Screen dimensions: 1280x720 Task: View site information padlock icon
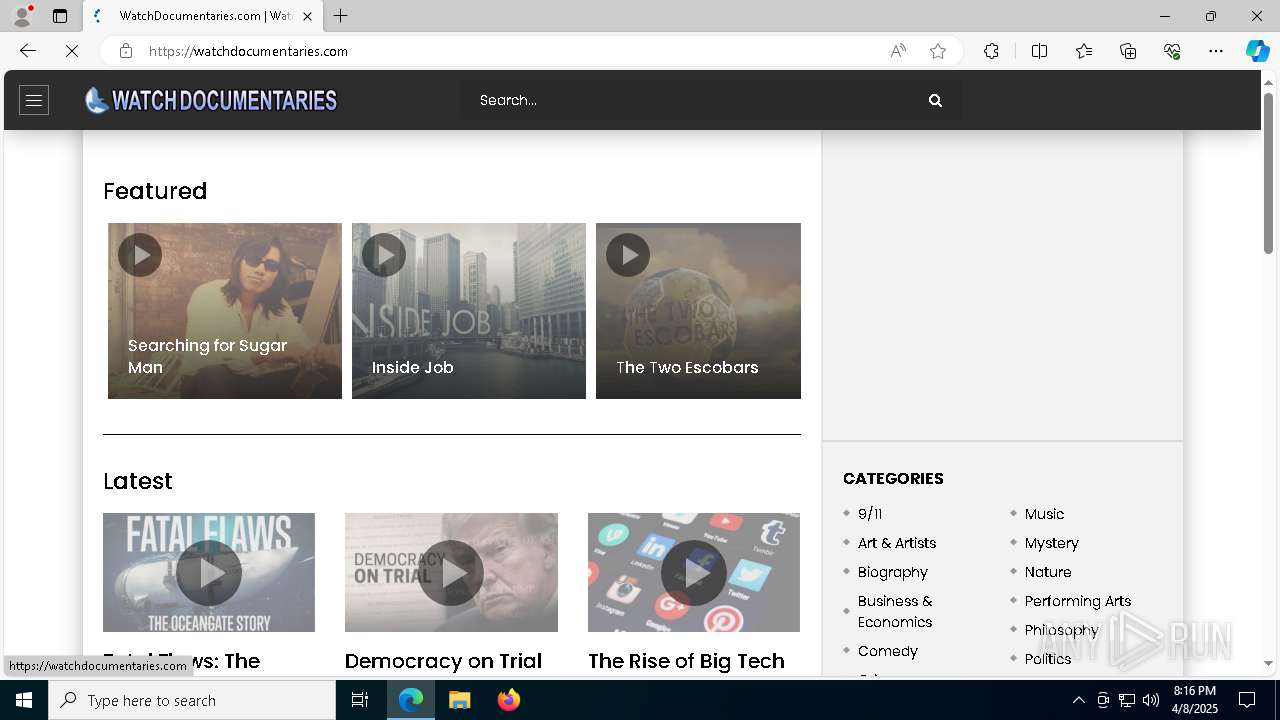[126, 51]
